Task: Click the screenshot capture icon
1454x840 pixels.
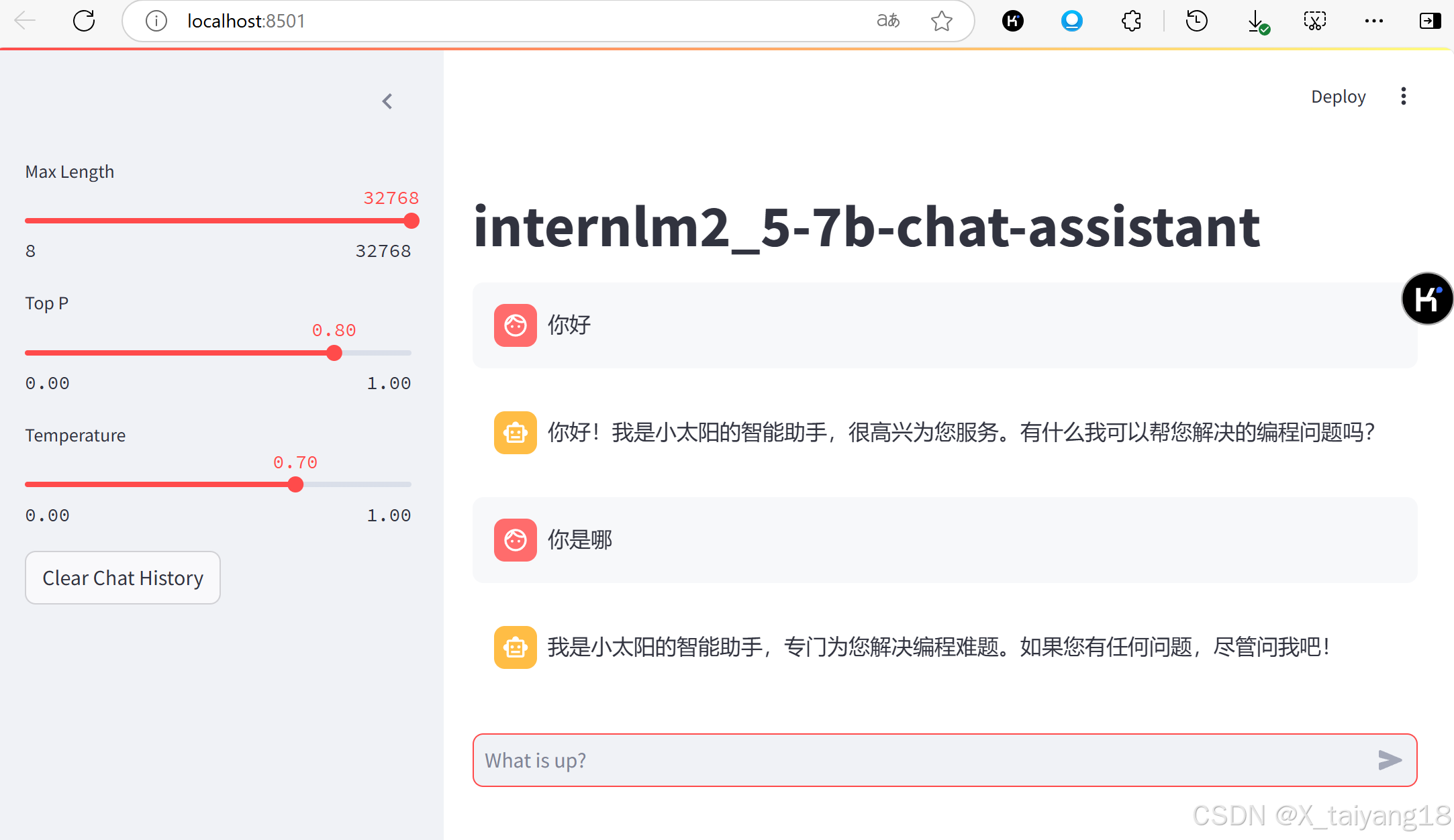Action: [1314, 21]
